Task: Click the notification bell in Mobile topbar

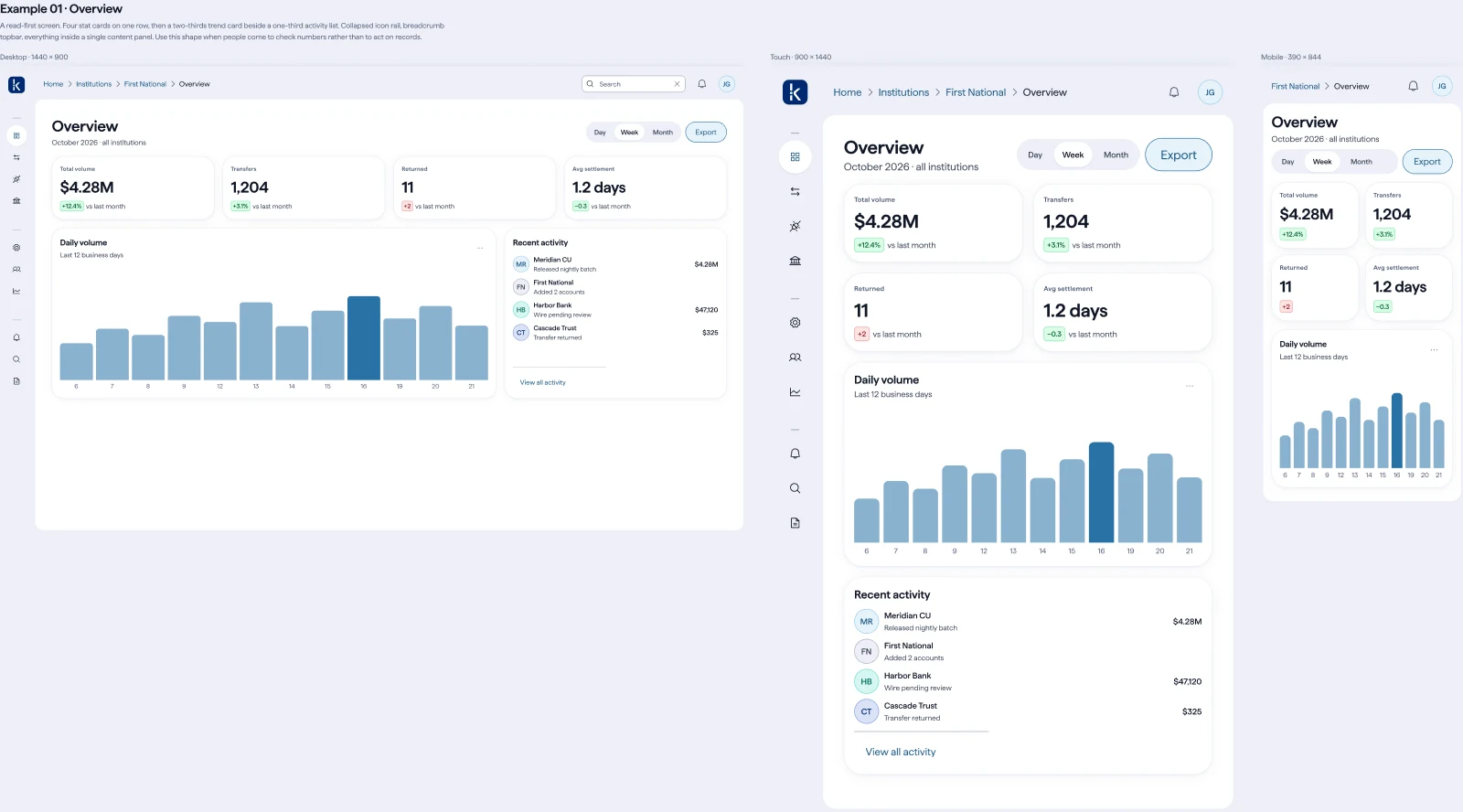Action: click(x=1413, y=86)
